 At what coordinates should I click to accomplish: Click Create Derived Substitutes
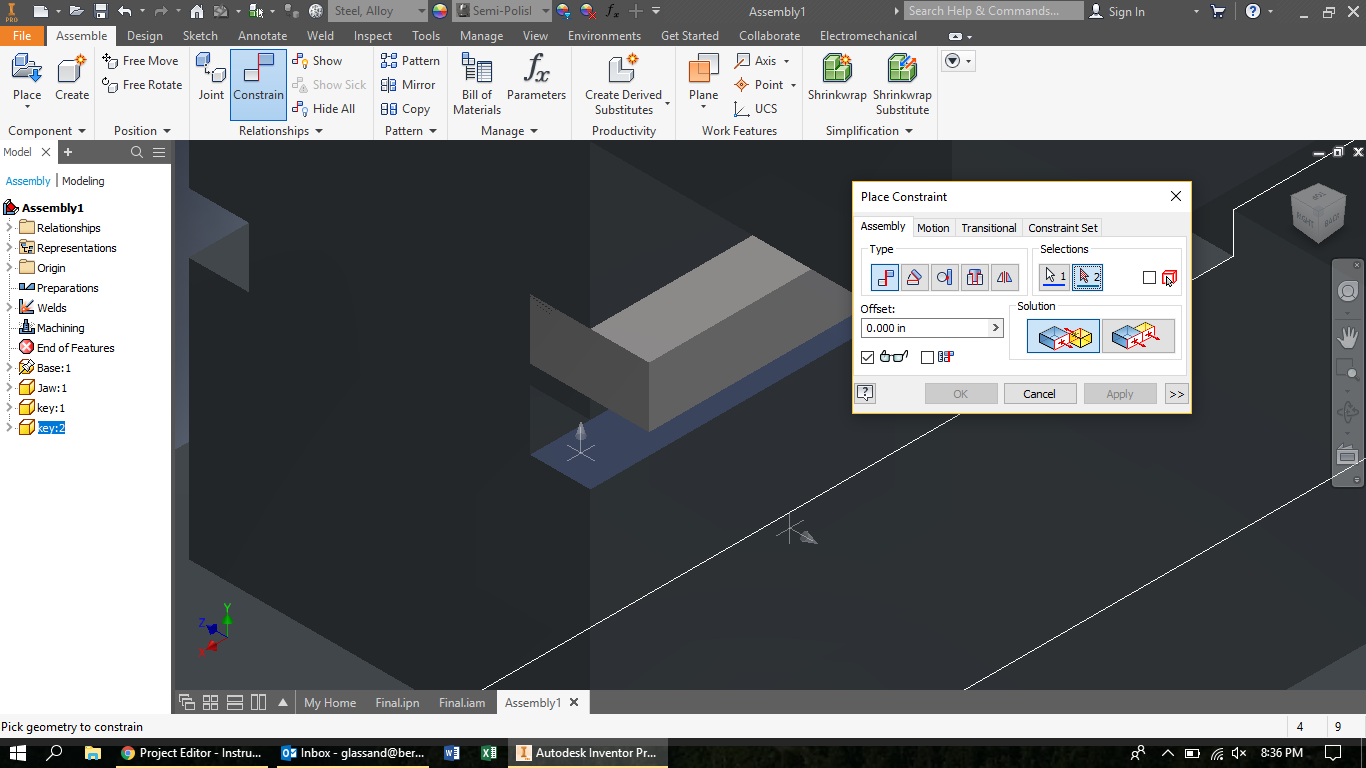point(624,84)
